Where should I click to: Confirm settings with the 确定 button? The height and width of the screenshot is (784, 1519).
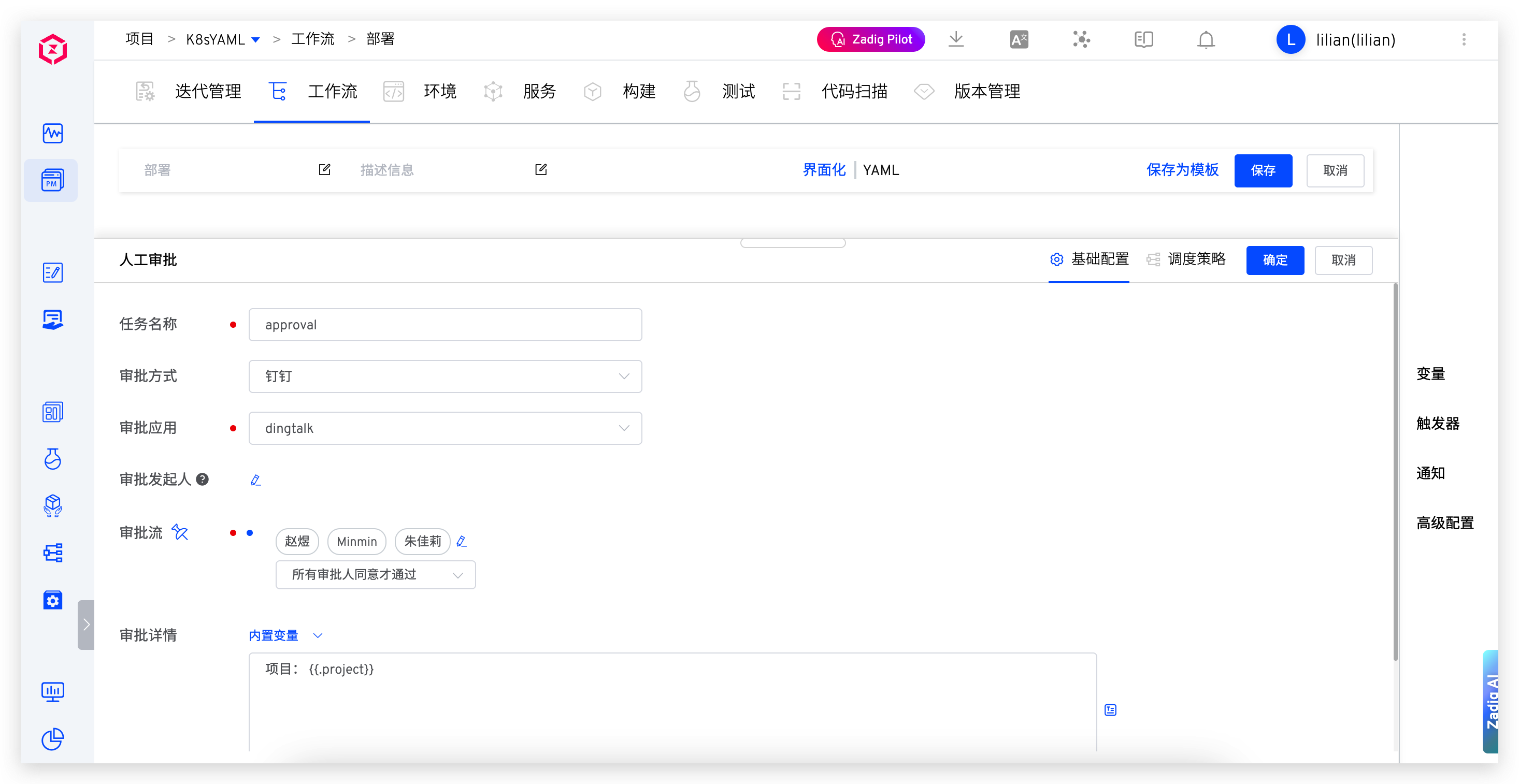click(x=1275, y=260)
